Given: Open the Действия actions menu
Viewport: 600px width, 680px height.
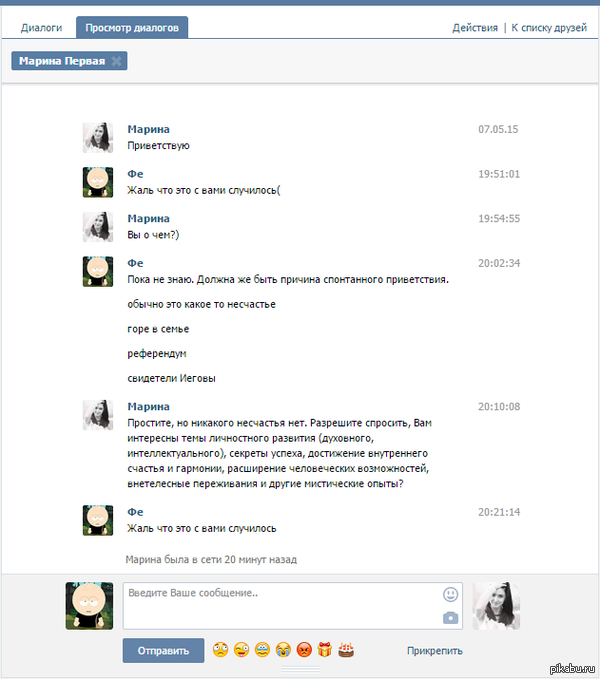Looking at the screenshot, I should [474, 28].
